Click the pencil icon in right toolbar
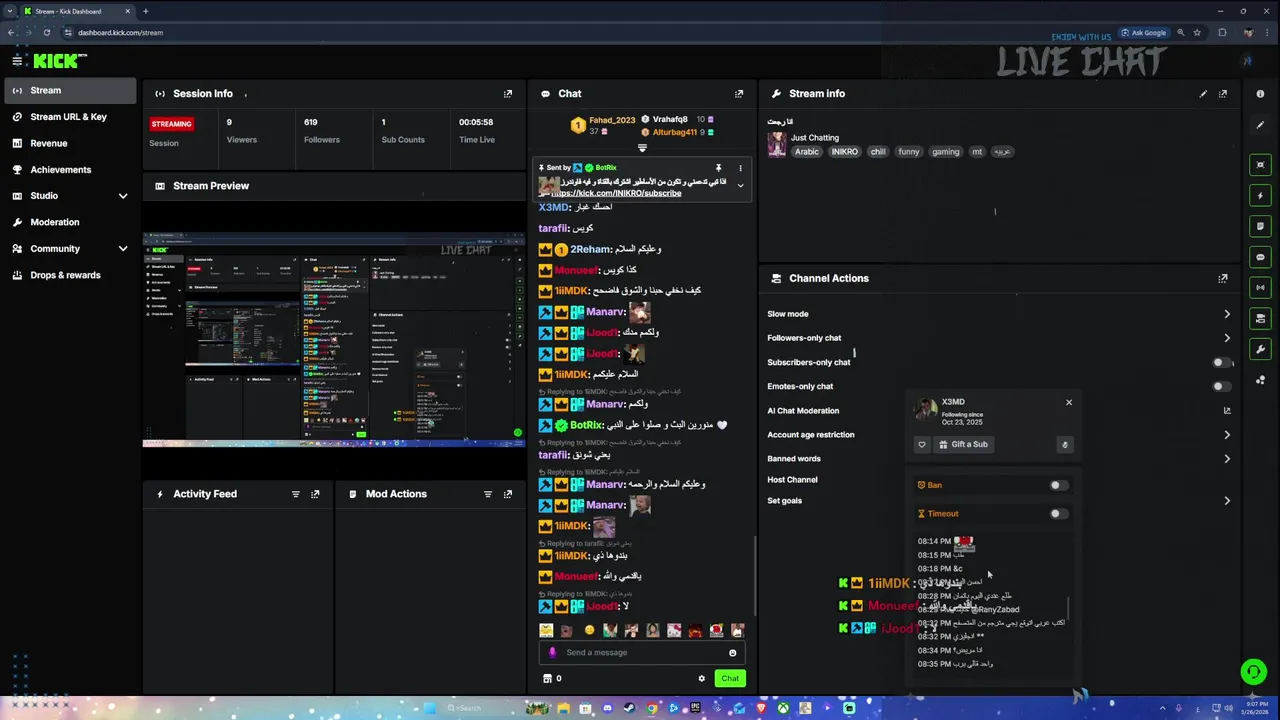The image size is (1280, 720). (x=1260, y=125)
